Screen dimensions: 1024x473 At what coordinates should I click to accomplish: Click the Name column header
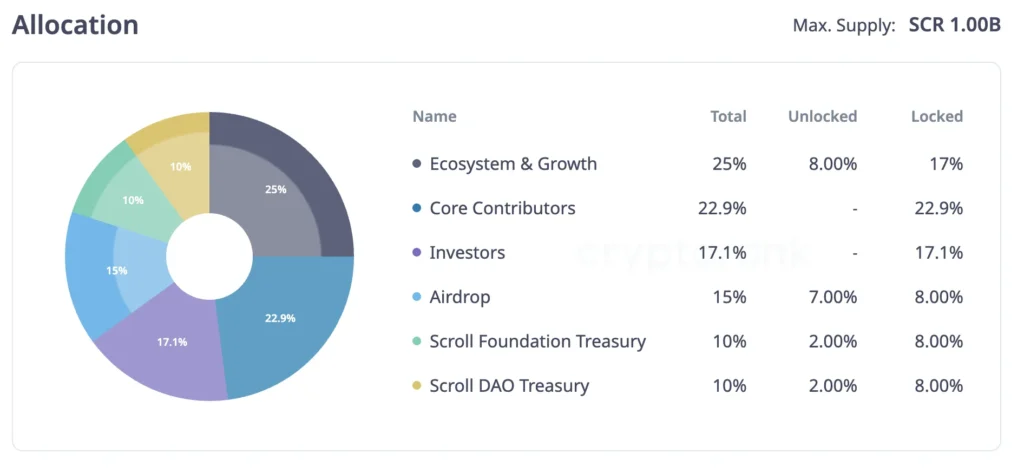434,116
